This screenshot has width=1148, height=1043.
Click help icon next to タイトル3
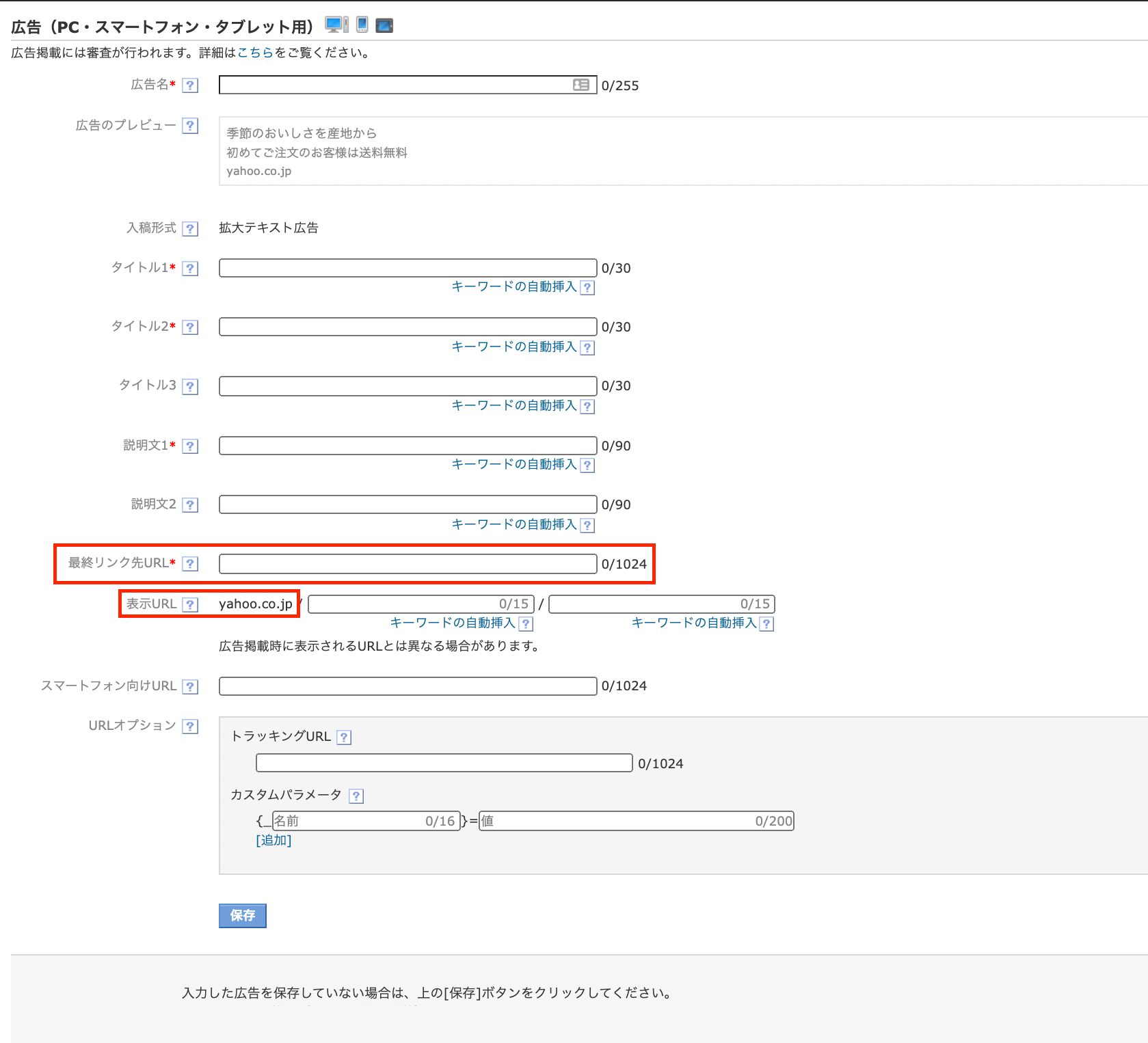[191, 386]
